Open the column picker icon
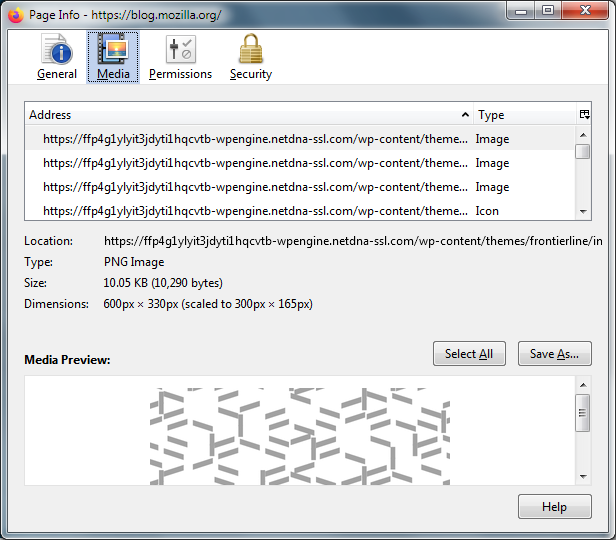The image size is (616, 540). click(x=584, y=115)
